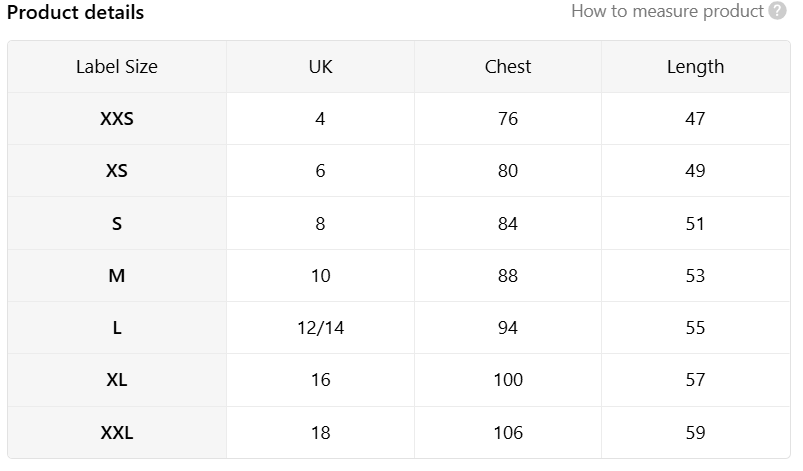Choose the M size row label
This screenshot has width=803, height=471.
[x=117, y=276]
